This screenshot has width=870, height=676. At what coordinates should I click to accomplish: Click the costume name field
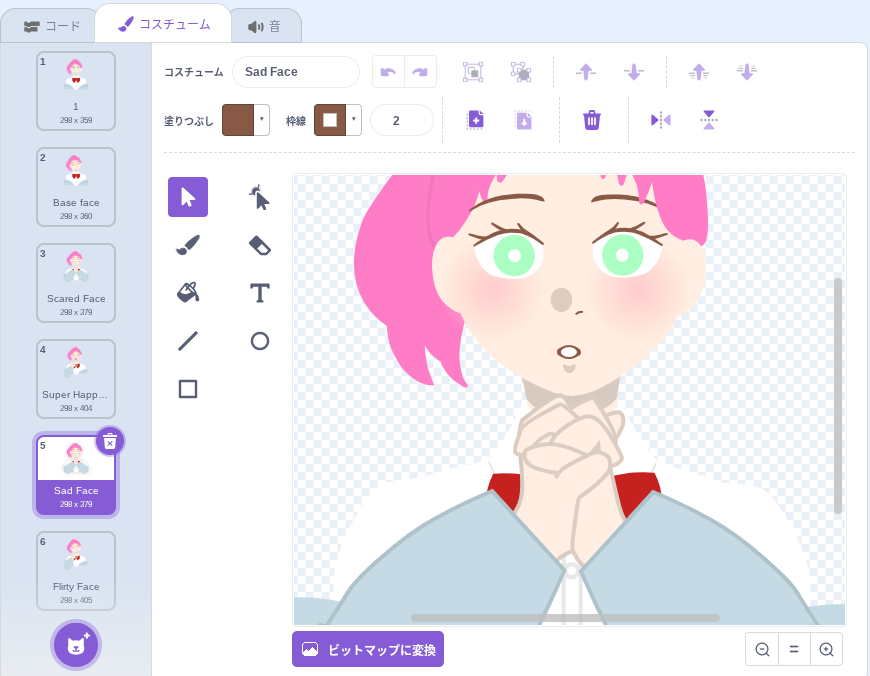pyautogui.click(x=296, y=72)
